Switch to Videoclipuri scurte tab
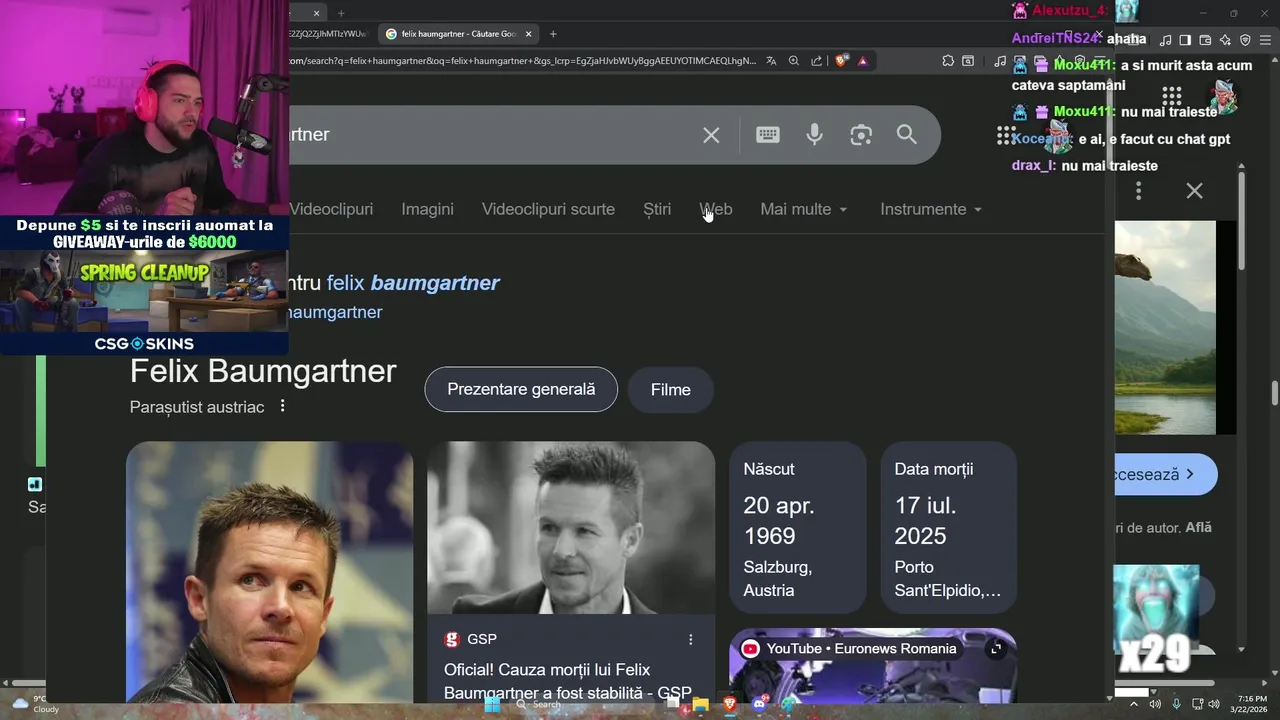This screenshot has width=1280, height=720. pos(548,209)
